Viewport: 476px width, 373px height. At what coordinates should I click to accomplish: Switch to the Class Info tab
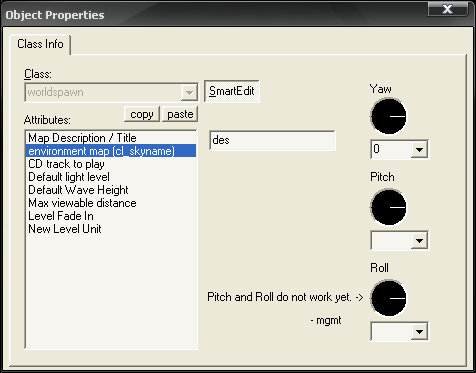tap(40, 44)
